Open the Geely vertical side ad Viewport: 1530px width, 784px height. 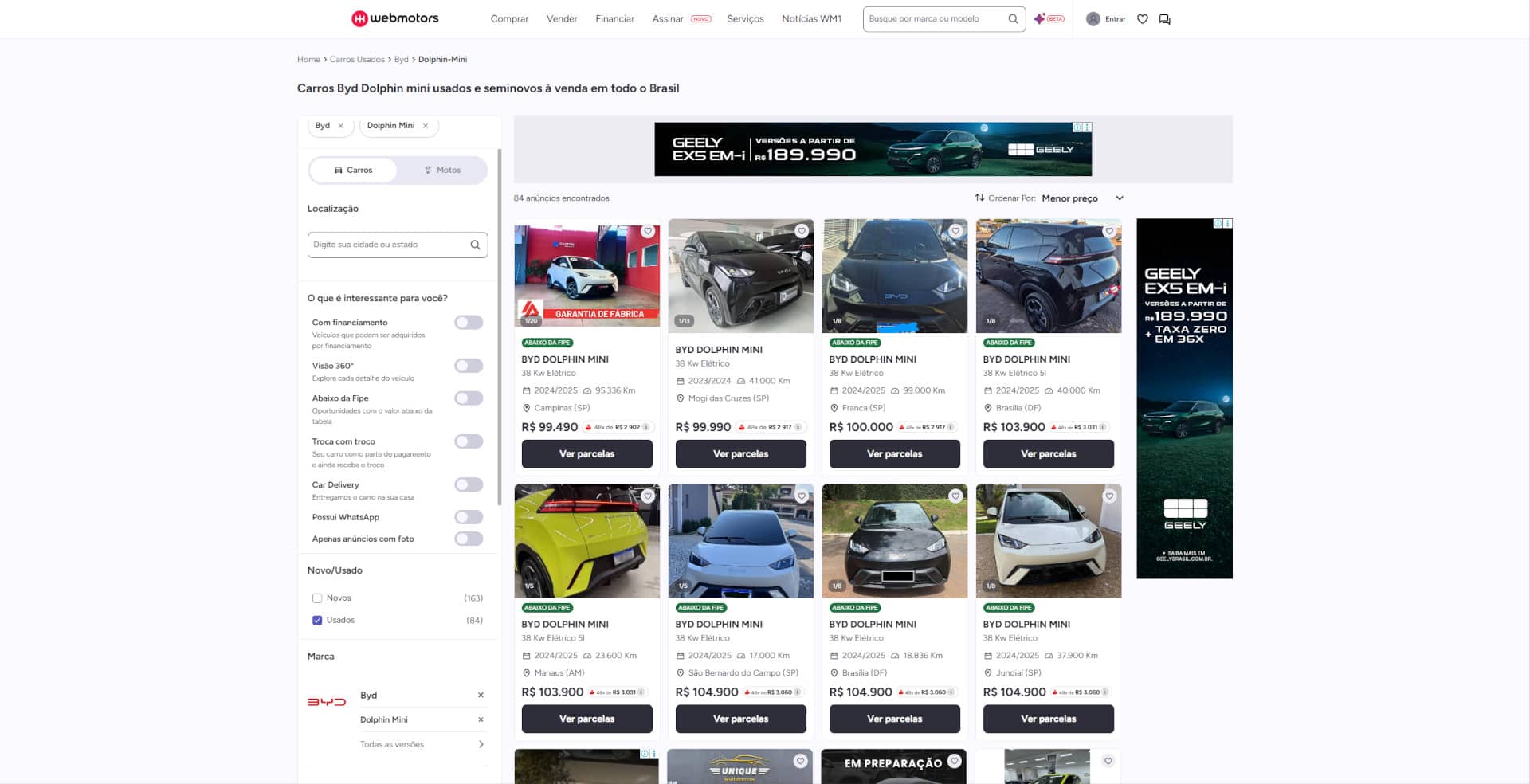1184,398
